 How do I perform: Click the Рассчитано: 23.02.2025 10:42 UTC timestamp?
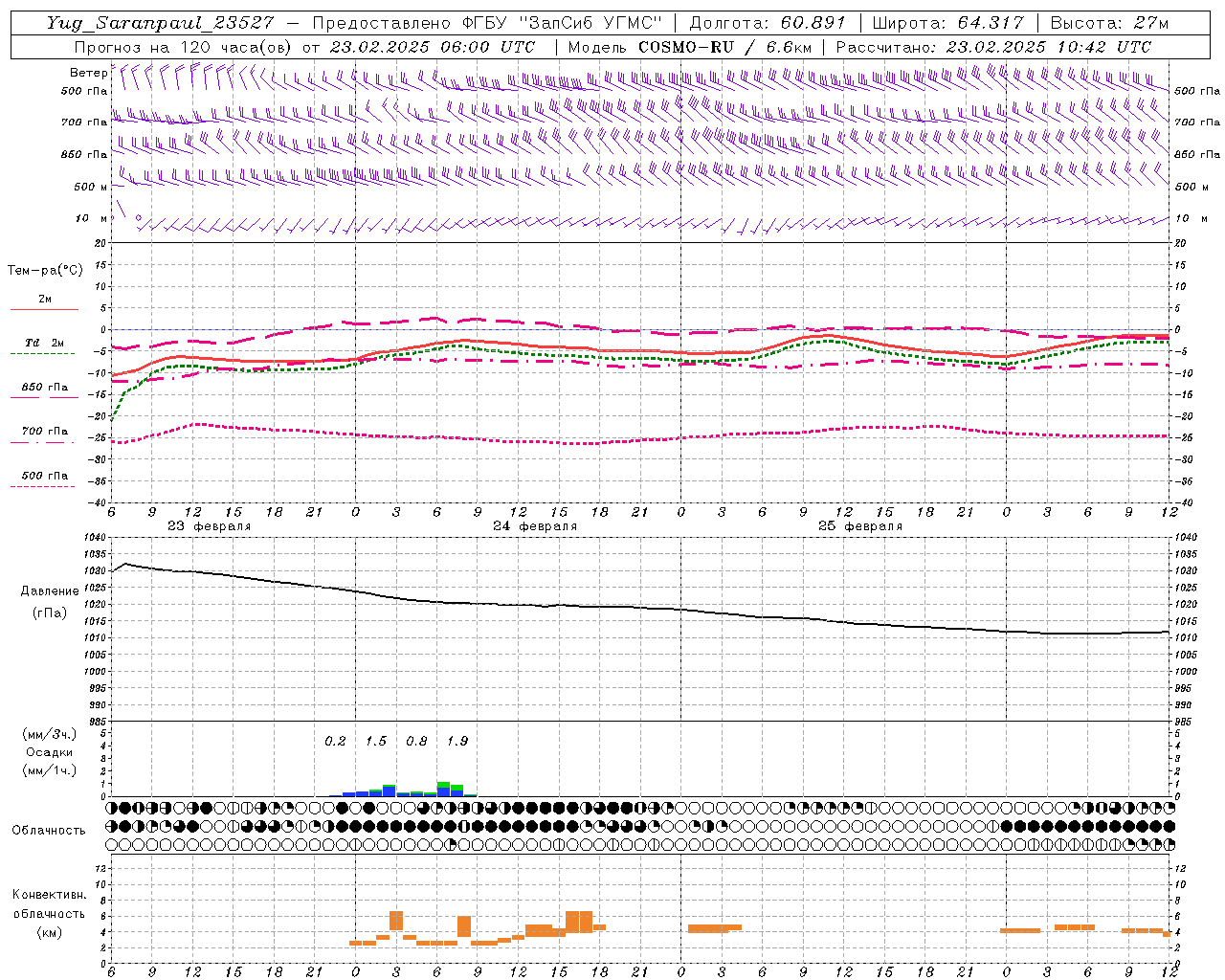click(x=993, y=46)
